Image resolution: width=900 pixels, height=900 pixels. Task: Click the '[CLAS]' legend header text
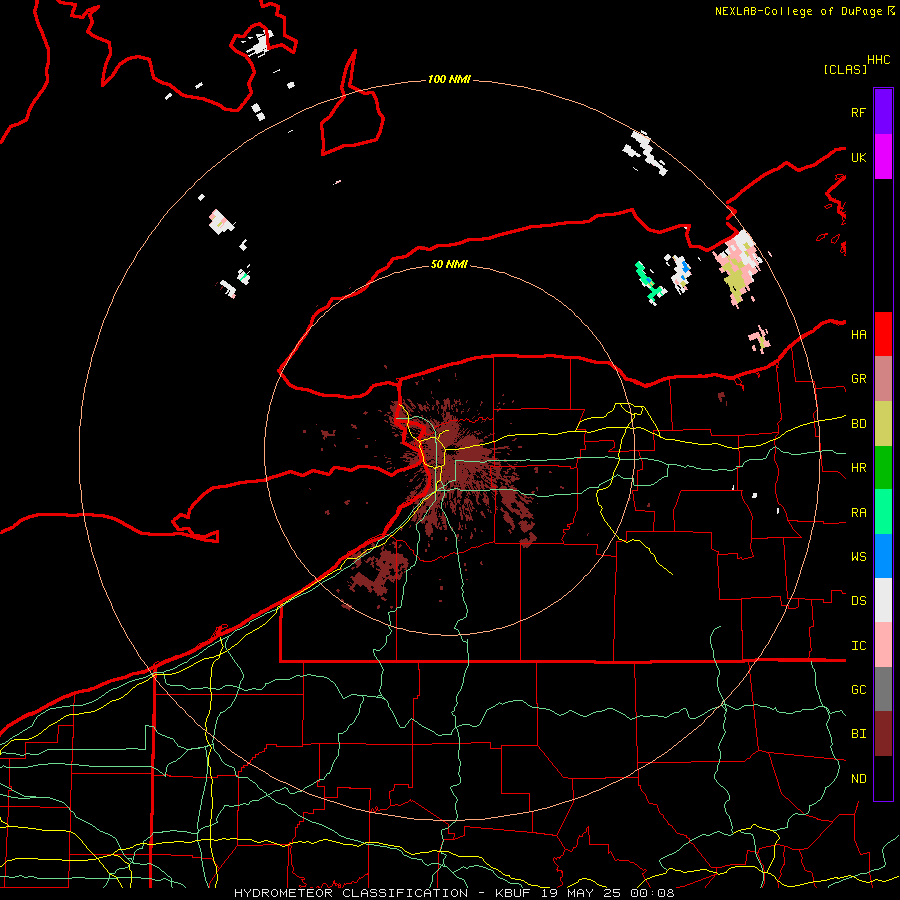click(845, 69)
